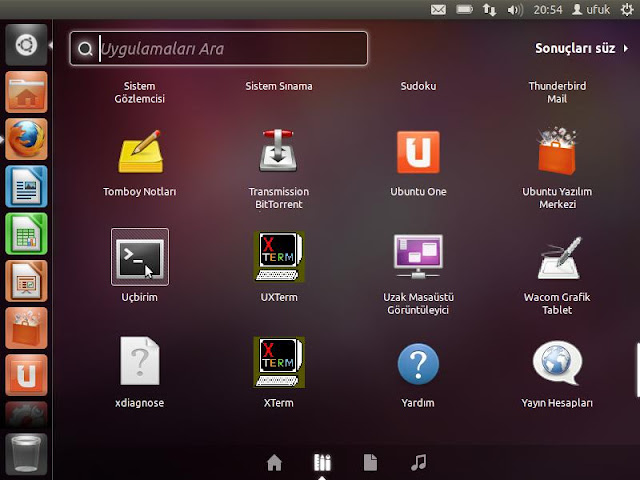Launch the Uçbirim terminal

[x=140, y=257]
